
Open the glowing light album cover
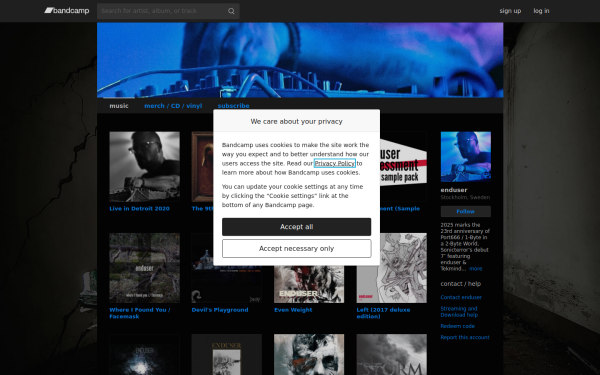144,355
